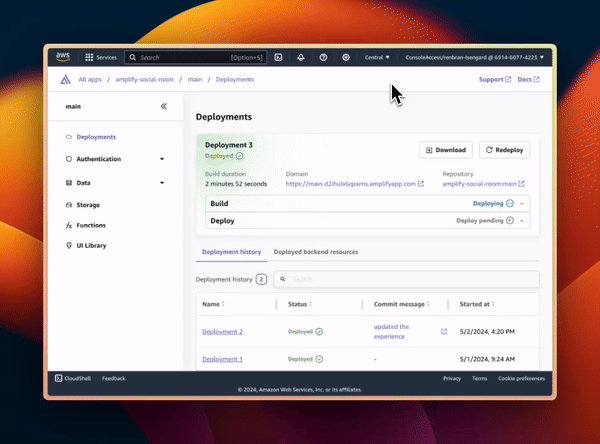
Task: Open CloudShell in the footer
Action: pyautogui.click(x=73, y=379)
